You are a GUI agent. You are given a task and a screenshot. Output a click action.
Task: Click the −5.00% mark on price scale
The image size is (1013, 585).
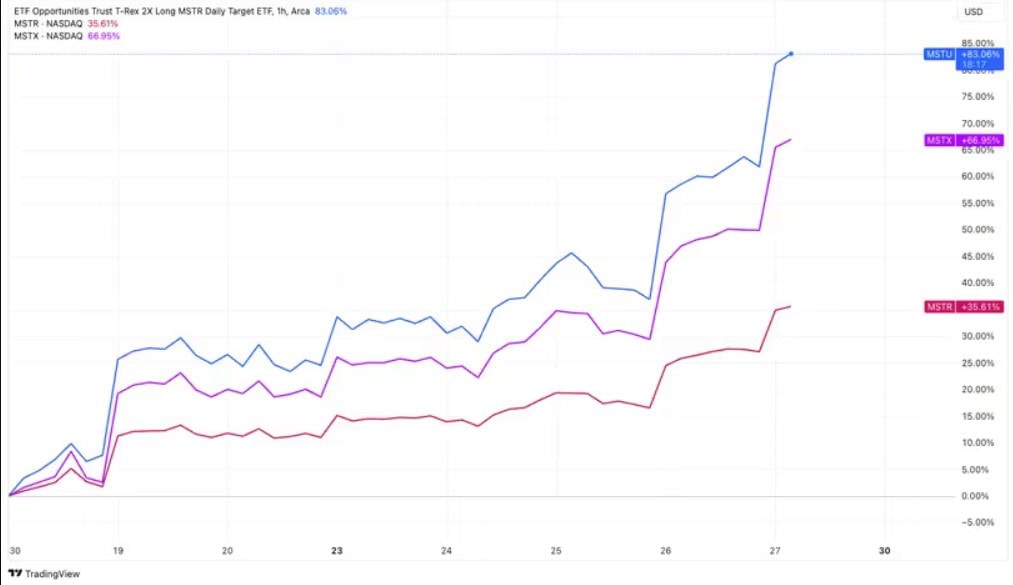point(978,522)
